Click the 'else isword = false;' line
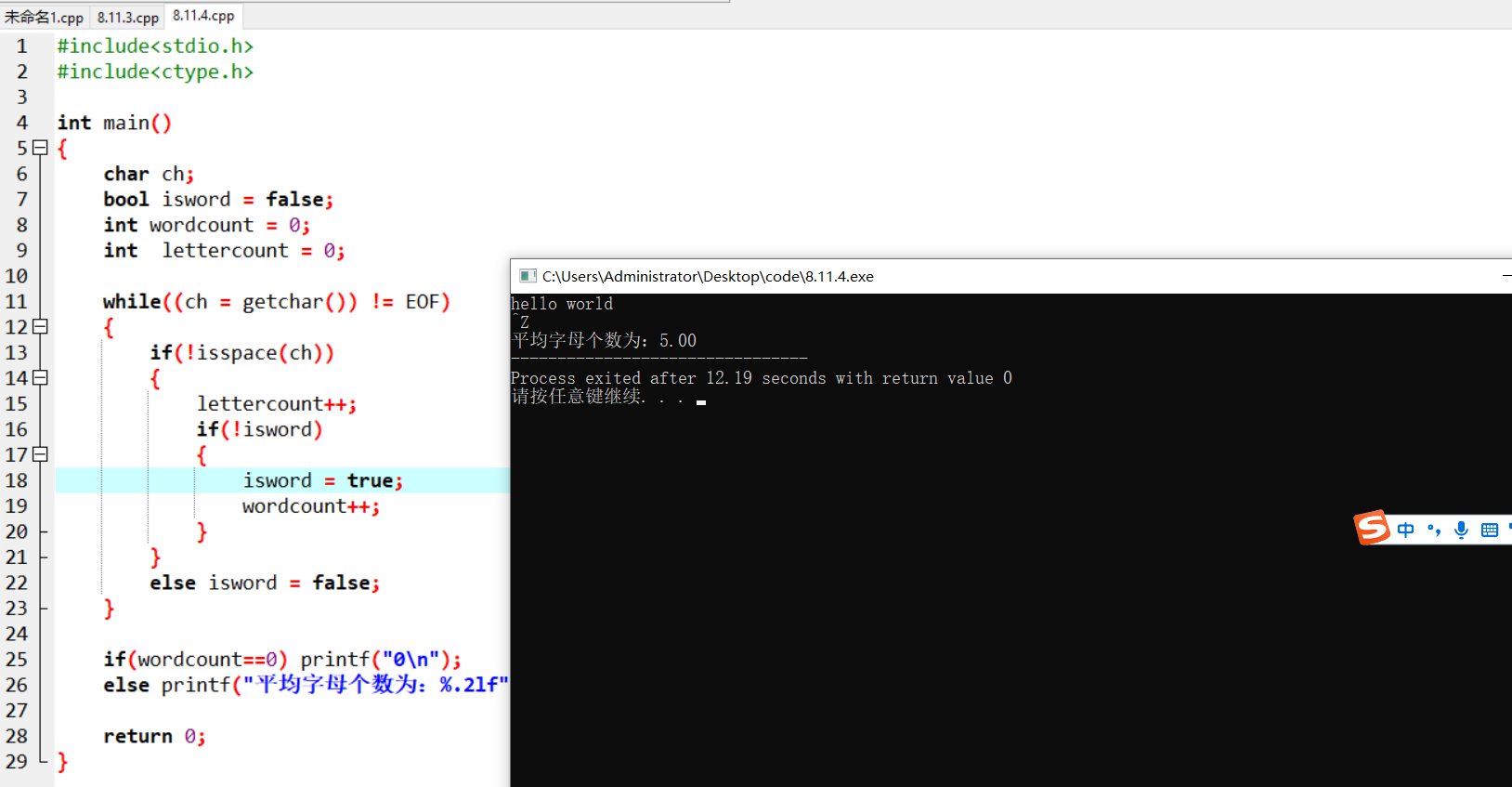The height and width of the screenshot is (787, 1512). tap(265, 583)
